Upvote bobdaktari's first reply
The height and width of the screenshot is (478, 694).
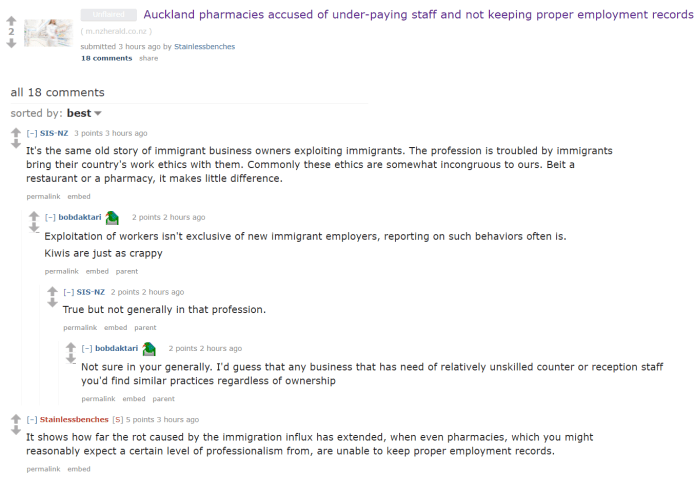(34, 216)
